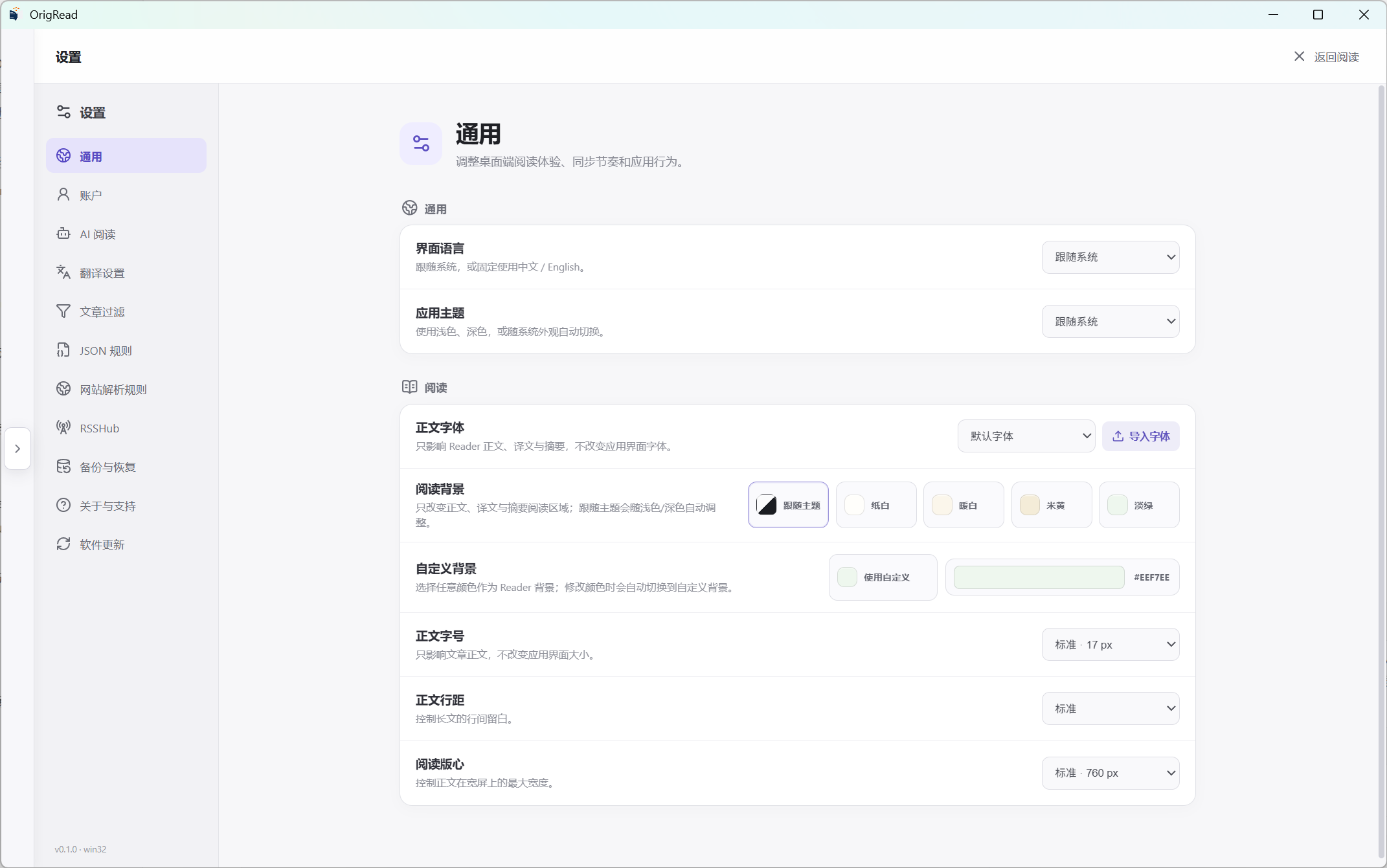Click the database icon for 备份与恢复
Image resolution: width=1387 pixels, height=868 pixels.
63,467
